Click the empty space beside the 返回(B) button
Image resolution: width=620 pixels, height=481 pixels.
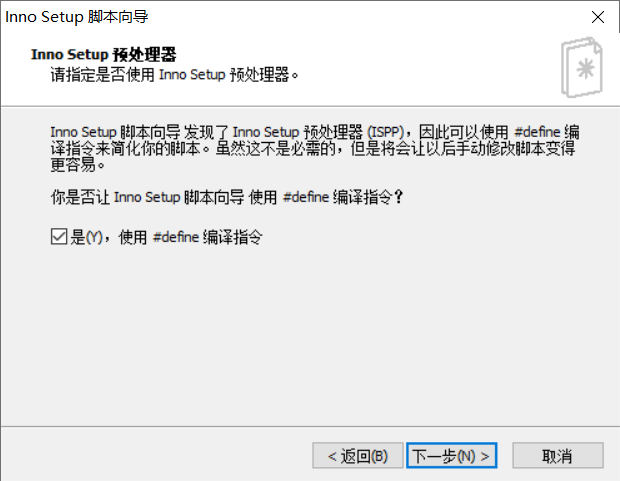click(158, 455)
